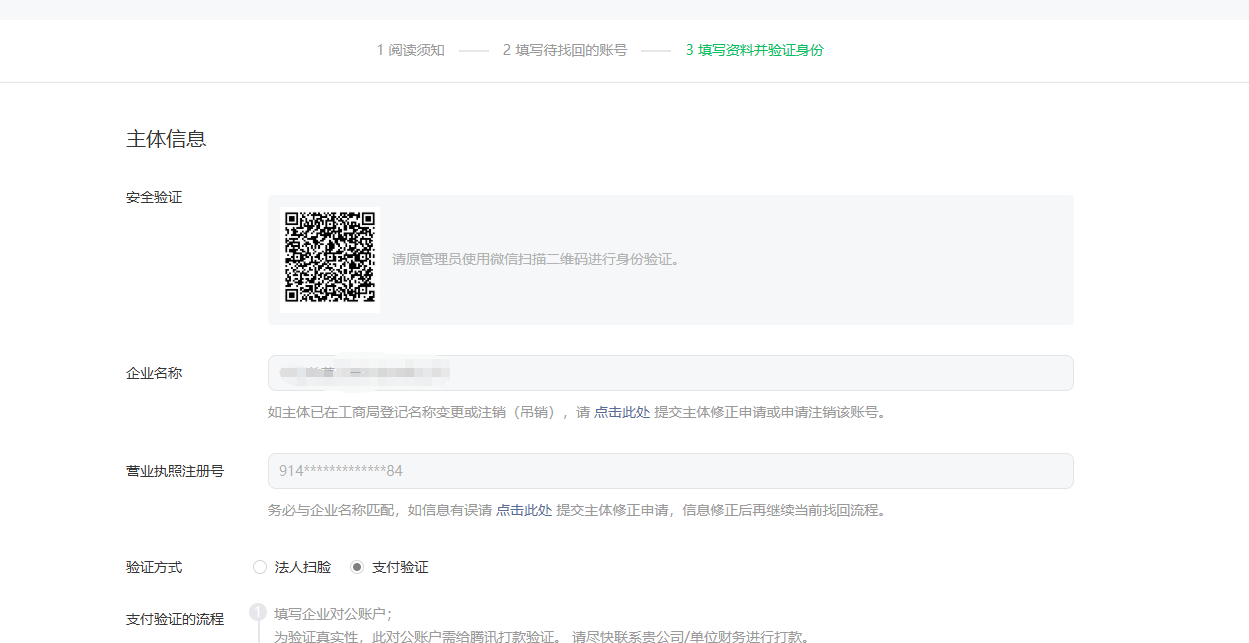Select step 3 填写资料并验证身份

754,50
